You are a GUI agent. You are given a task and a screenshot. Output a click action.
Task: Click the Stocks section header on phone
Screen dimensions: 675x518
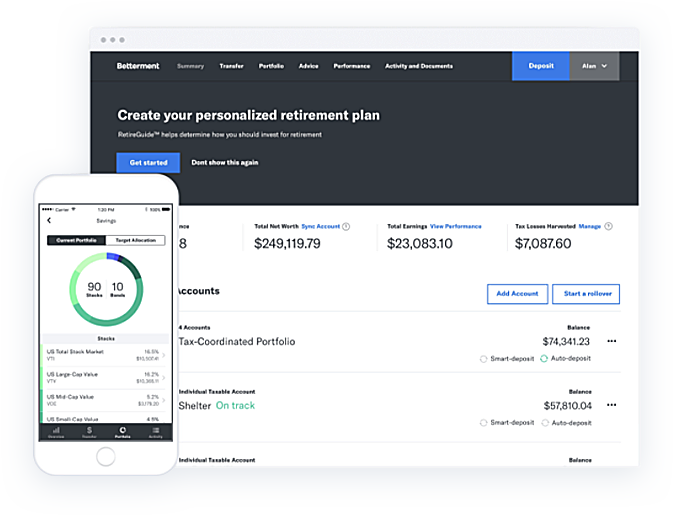[x=106, y=339]
